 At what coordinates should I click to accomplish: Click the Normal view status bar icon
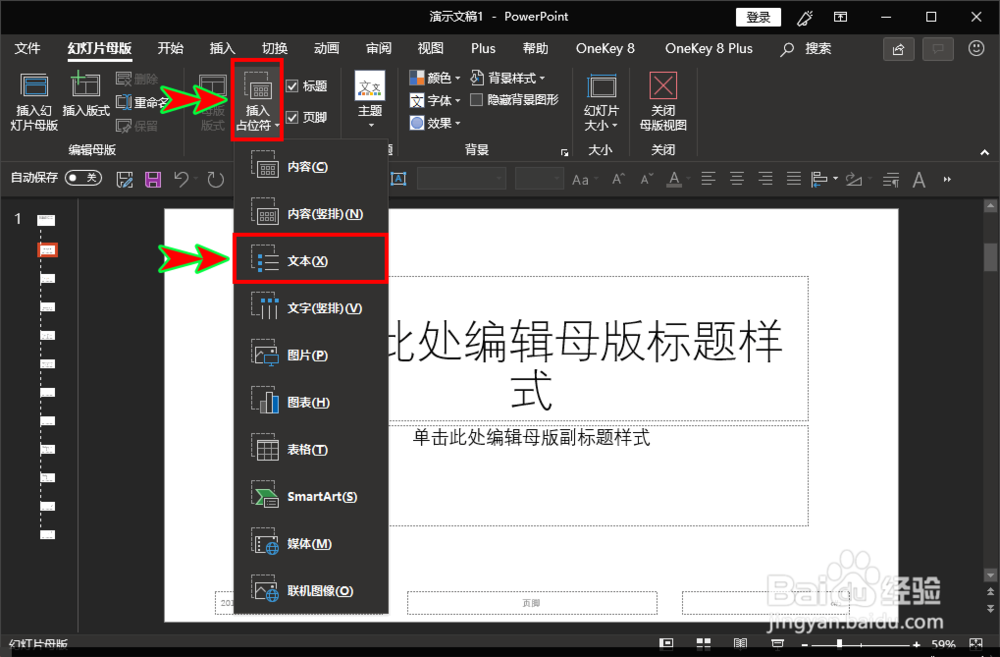point(666,644)
